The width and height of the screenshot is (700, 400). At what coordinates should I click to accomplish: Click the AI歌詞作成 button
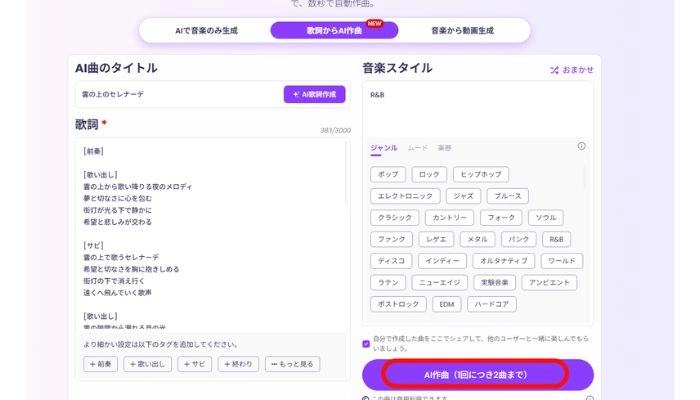click(x=314, y=94)
